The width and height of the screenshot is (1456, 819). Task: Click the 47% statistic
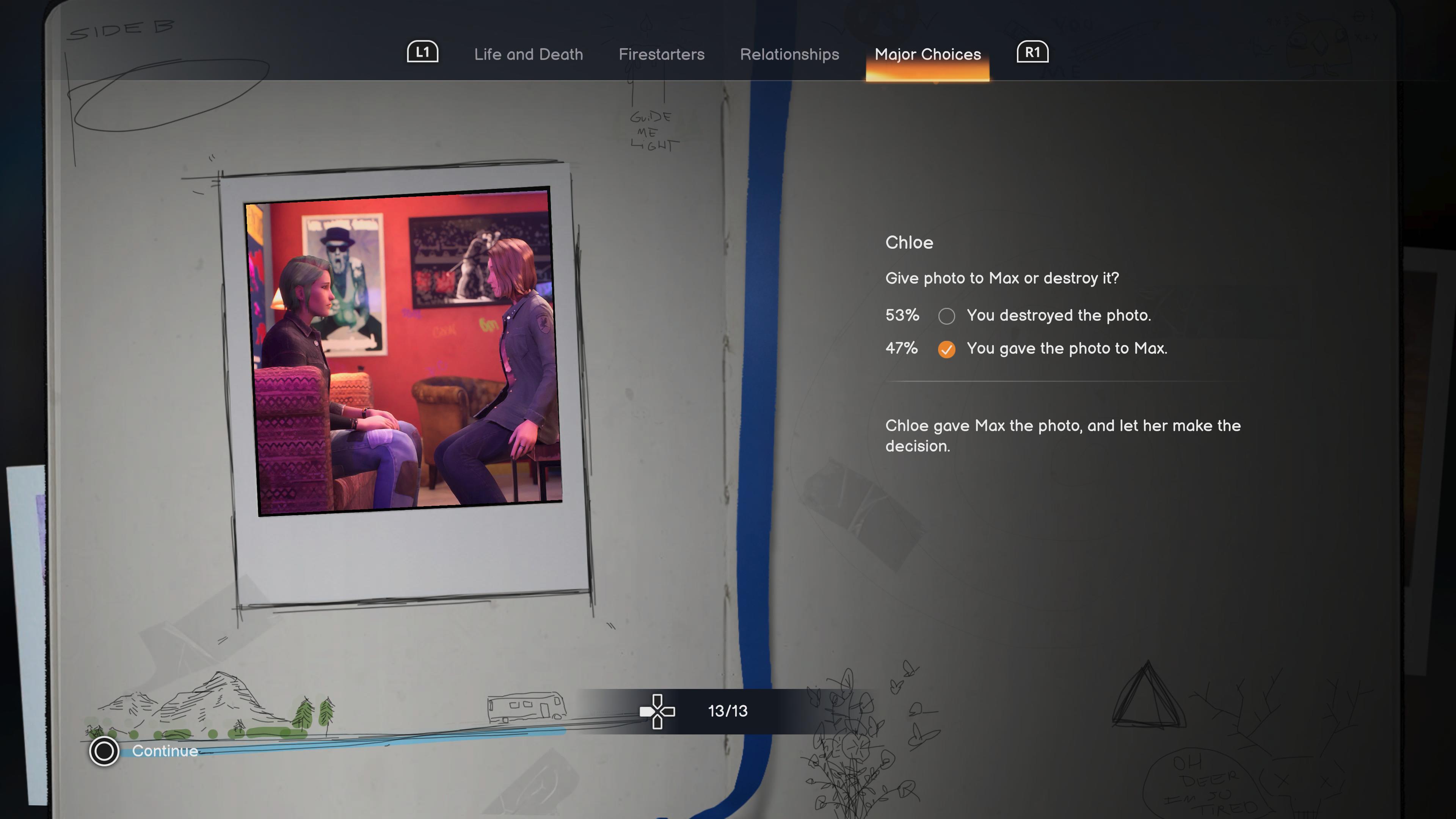[902, 348]
